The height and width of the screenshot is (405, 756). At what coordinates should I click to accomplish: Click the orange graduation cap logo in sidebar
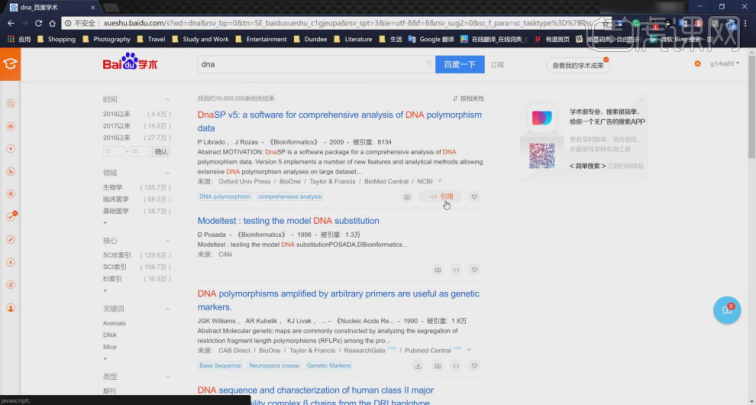click(10, 64)
